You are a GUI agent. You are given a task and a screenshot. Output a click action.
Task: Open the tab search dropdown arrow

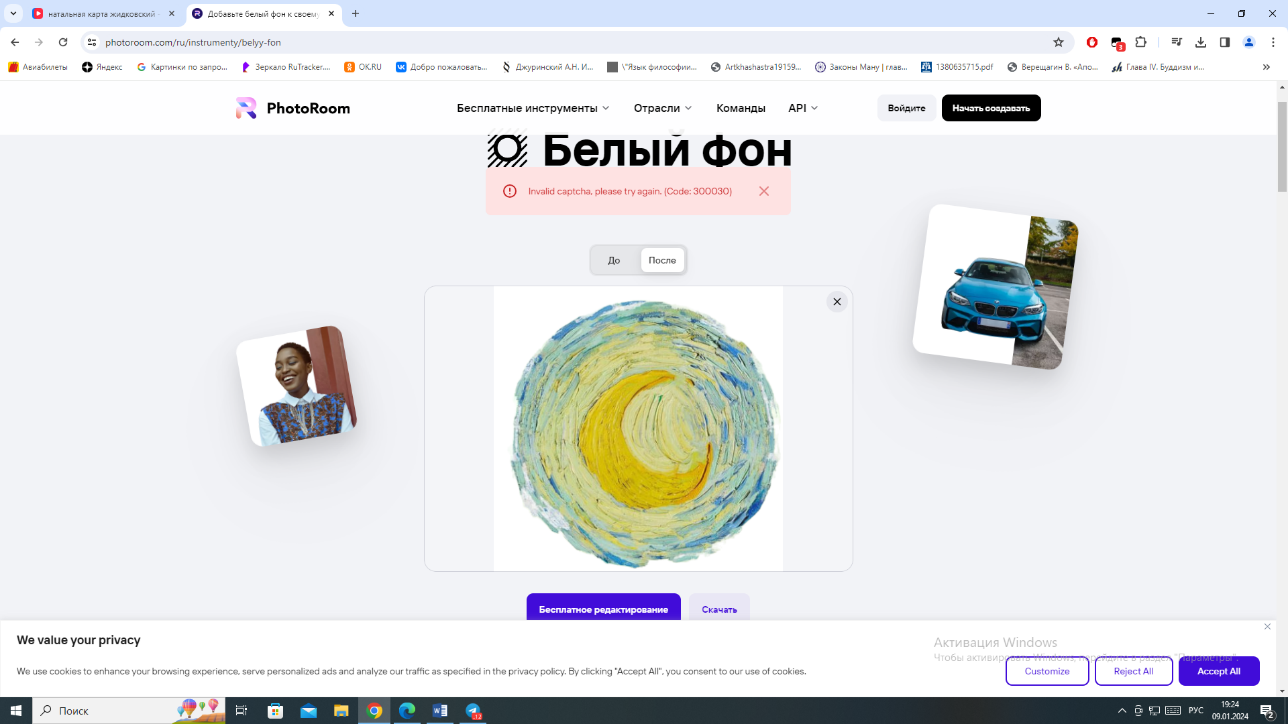coord(13,14)
